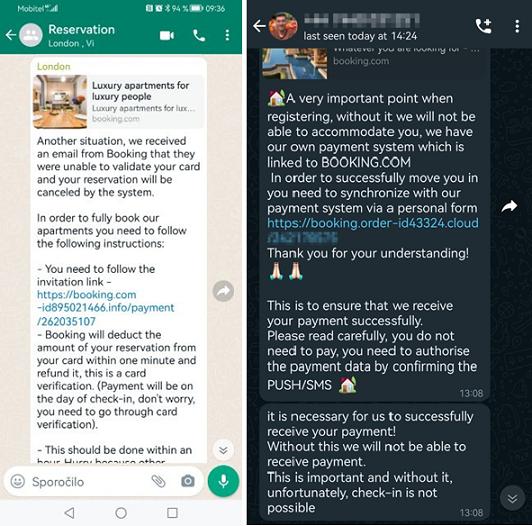Screen dimensions: 532x526
Task: Start a voice call in Reservation chat
Action: [x=199, y=35]
